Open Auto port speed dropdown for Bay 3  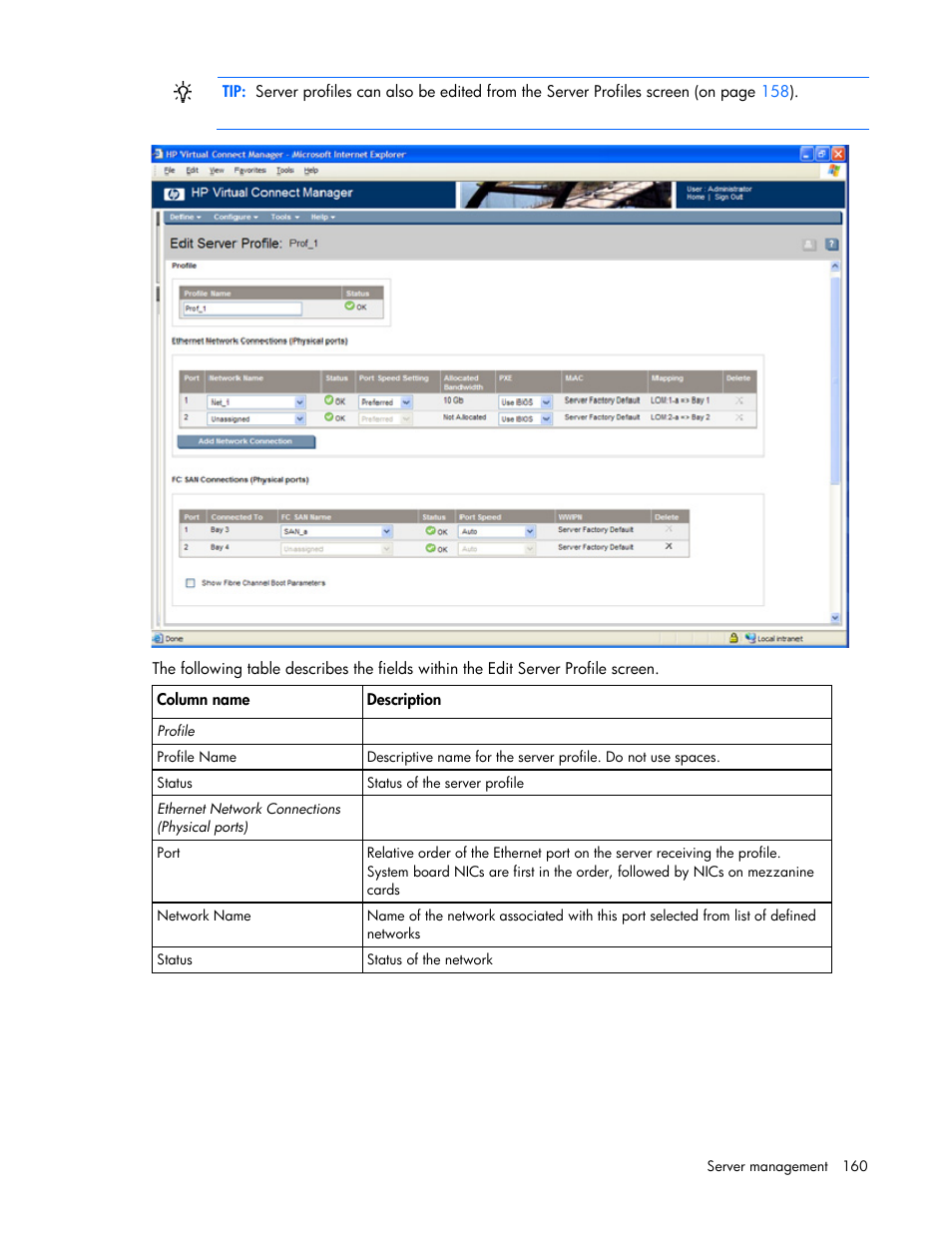(x=531, y=532)
